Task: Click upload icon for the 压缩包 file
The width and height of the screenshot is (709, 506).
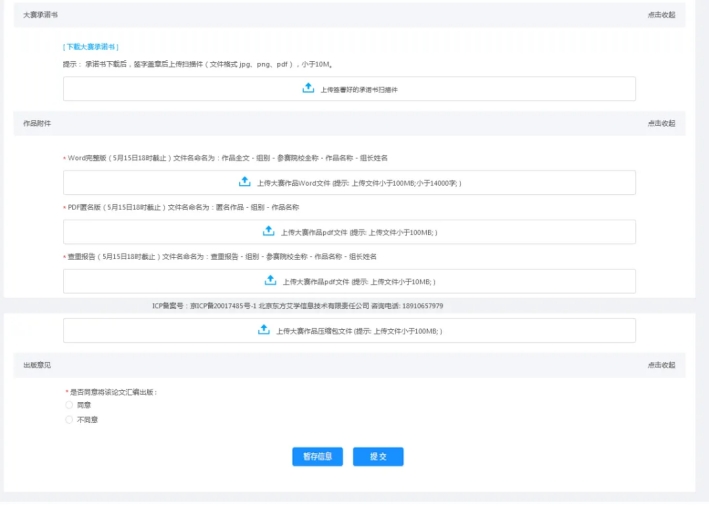Action: [264, 330]
